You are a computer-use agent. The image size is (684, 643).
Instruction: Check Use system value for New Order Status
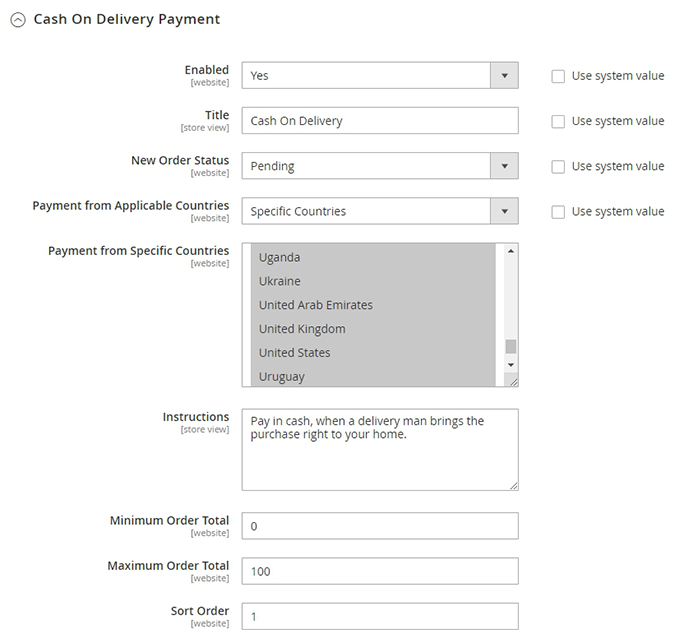pyautogui.click(x=558, y=166)
